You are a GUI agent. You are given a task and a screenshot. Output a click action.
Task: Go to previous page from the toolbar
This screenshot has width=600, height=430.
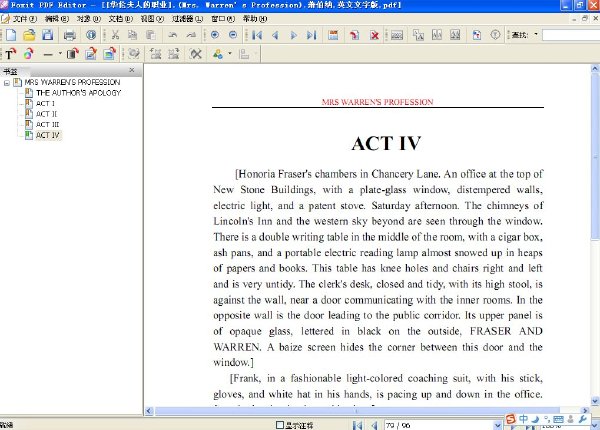[275, 35]
